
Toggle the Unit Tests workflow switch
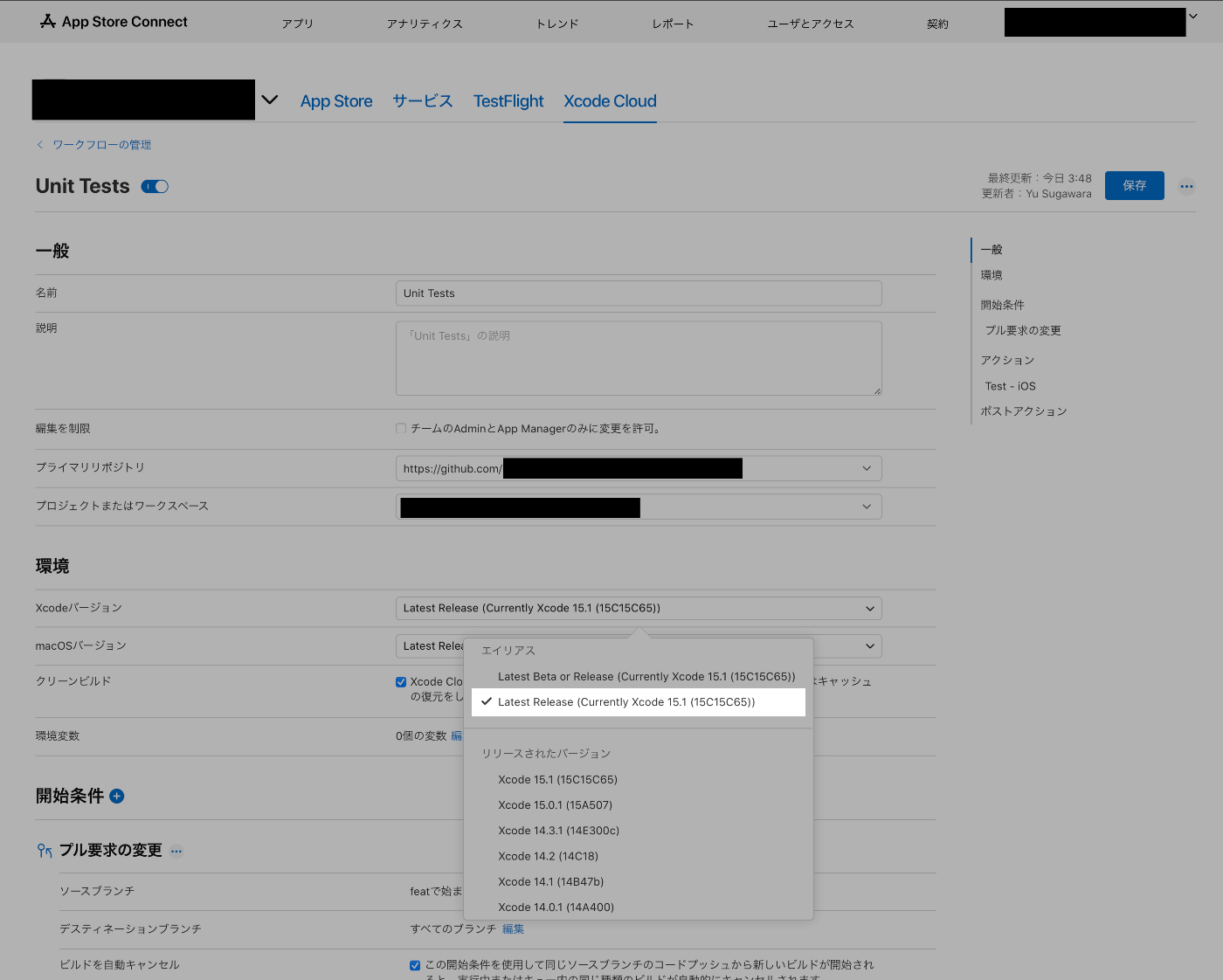[155, 186]
